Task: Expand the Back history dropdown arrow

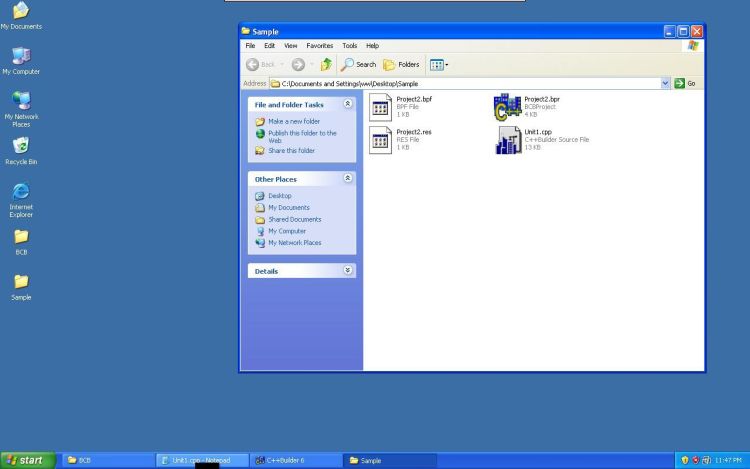Action: [x=282, y=64]
